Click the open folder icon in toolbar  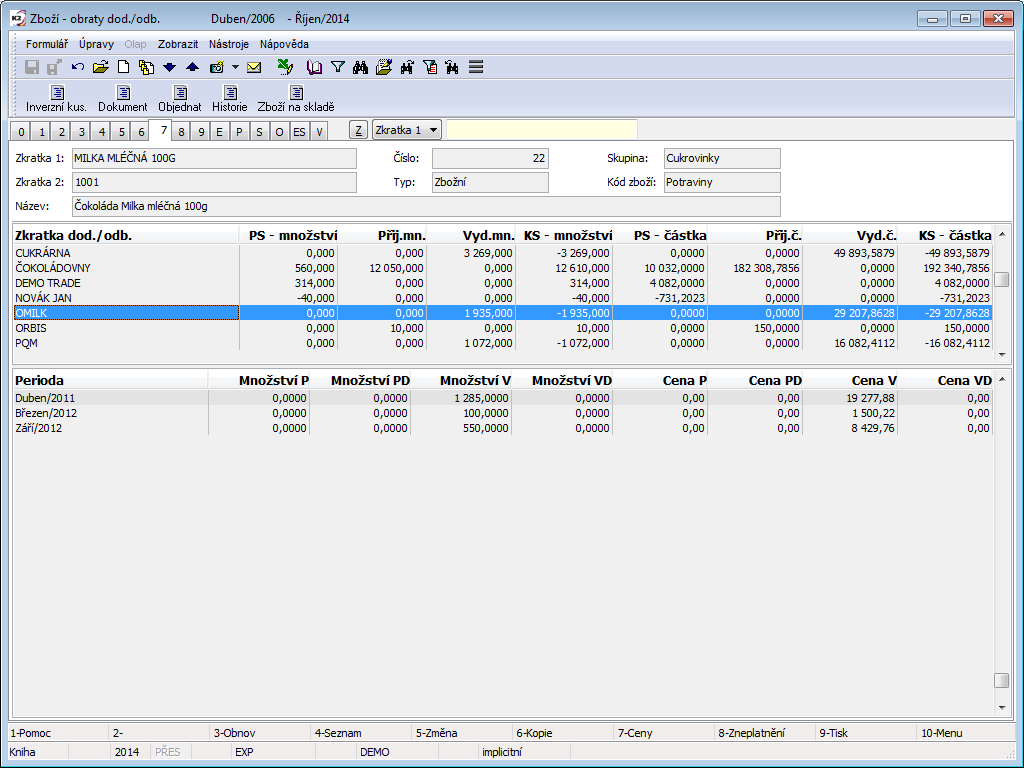pos(100,67)
